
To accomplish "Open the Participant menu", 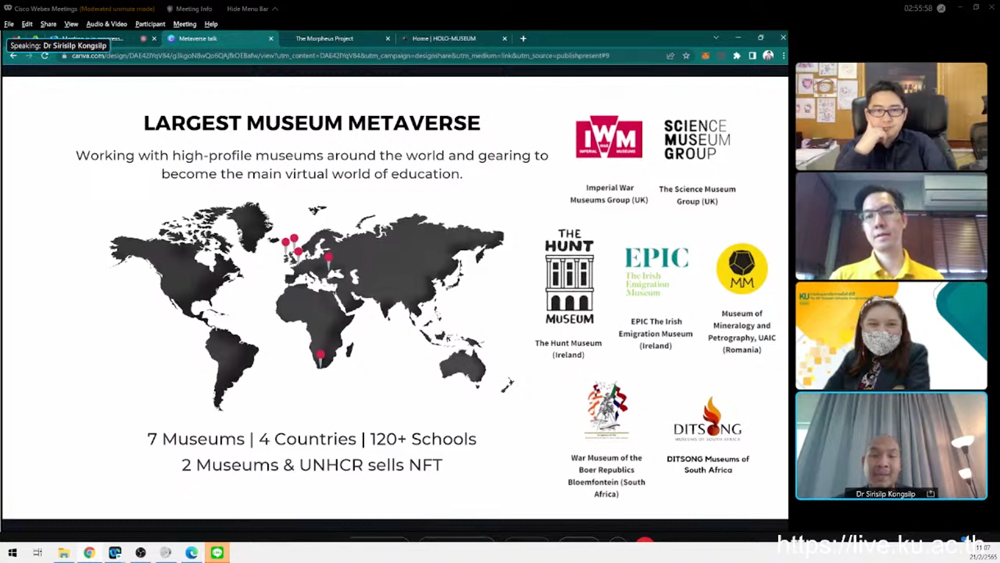I will (150, 24).
